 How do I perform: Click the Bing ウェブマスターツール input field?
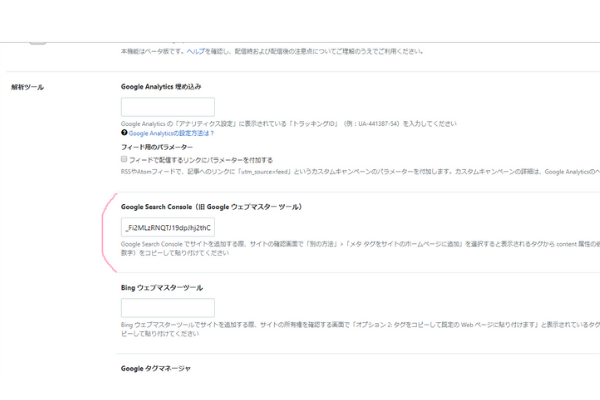point(168,308)
